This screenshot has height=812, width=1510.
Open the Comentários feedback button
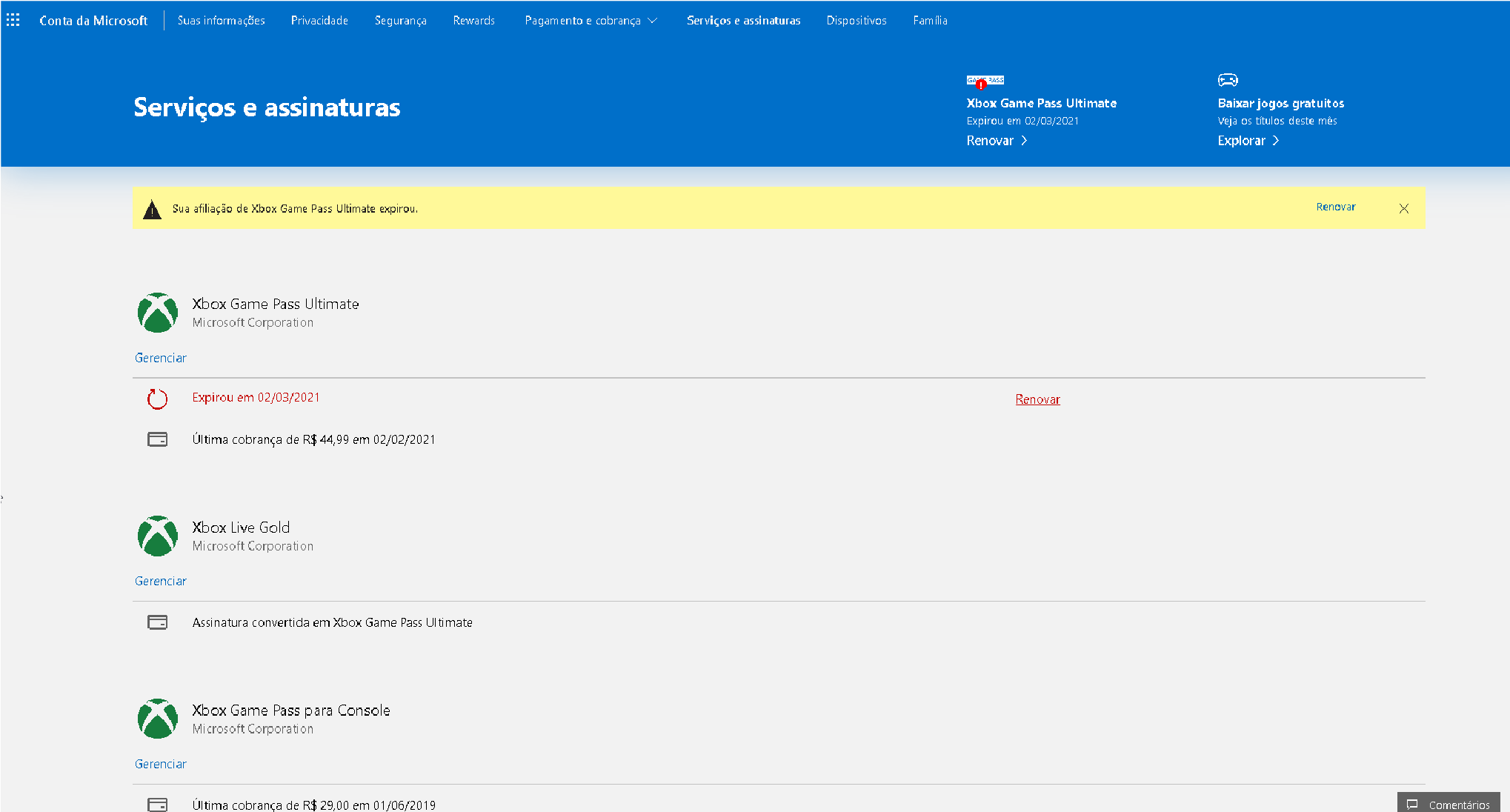coord(1449,802)
